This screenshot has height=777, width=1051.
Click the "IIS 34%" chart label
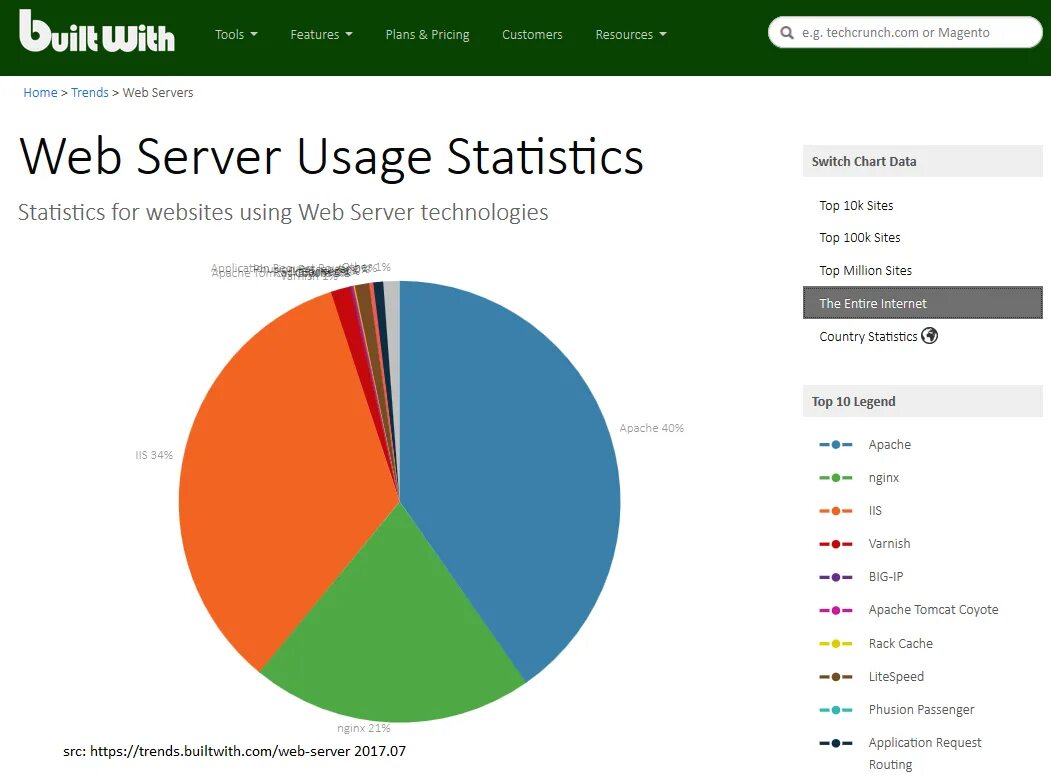154,455
